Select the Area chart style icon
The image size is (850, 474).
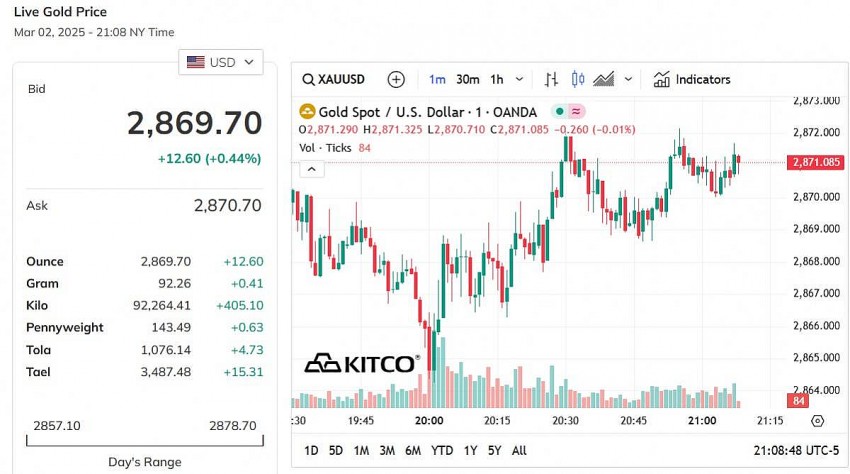(x=603, y=80)
